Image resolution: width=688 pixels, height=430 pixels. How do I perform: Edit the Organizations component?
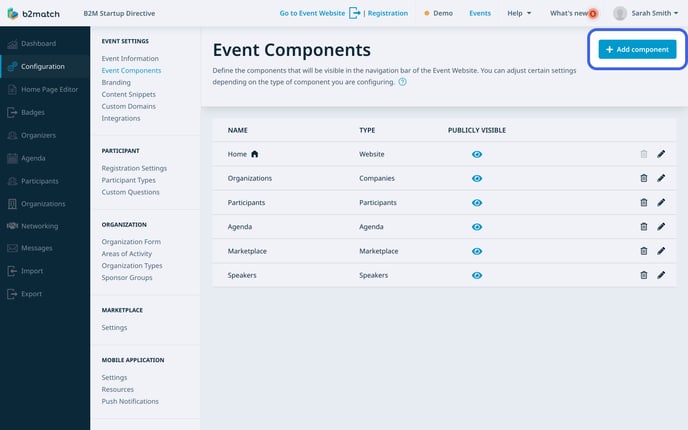[x=661, y=178]
